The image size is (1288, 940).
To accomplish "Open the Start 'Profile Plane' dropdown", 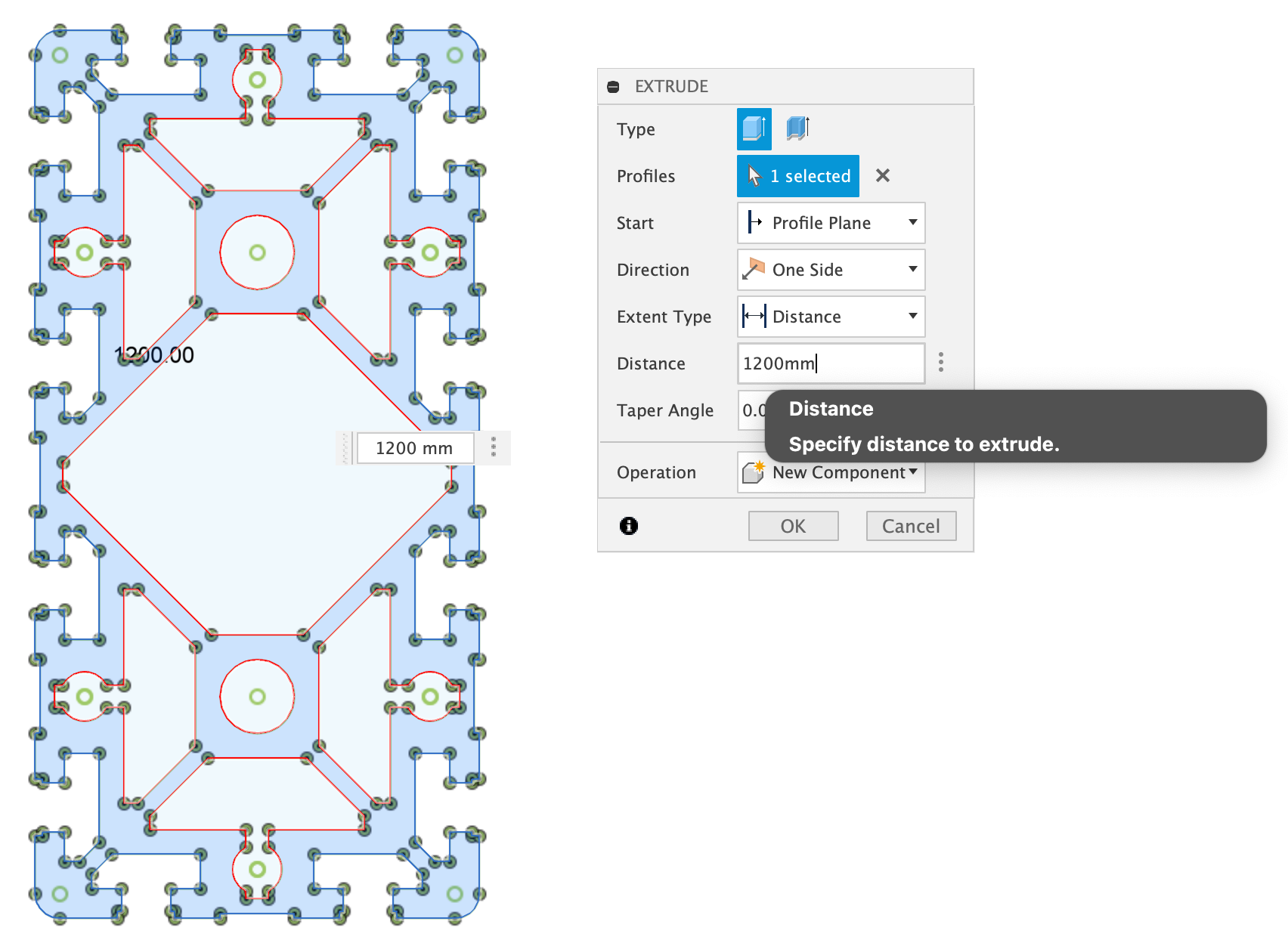I will pyautogui.click(x=831, y=223).
